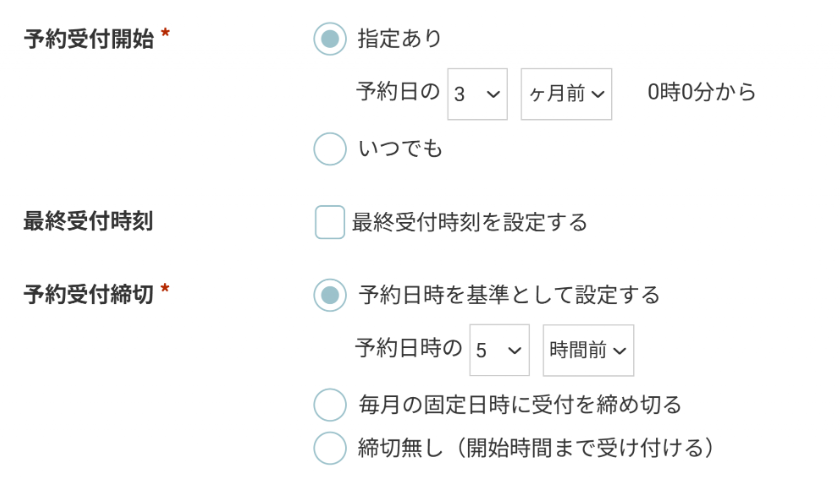Select the 指定あり radio button
Viewport: 840px width, 484px height.
click(329, 39)
